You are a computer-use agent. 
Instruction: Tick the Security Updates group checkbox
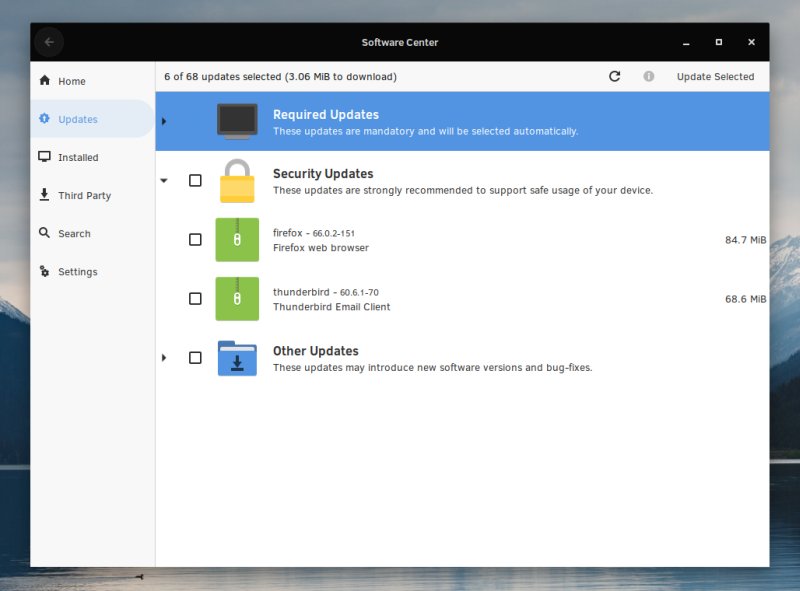[195, 181]
